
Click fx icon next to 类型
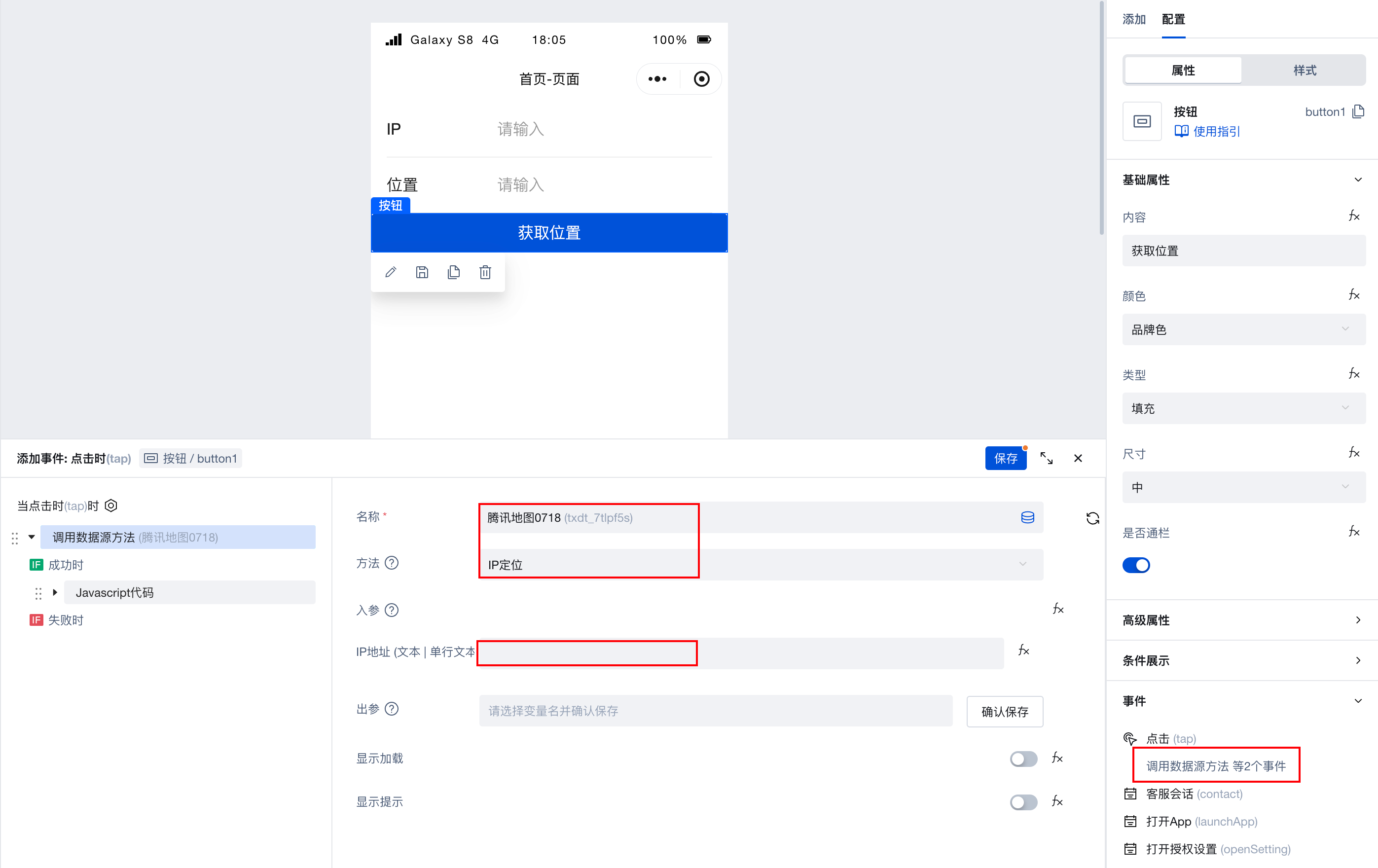point(1354,374)
